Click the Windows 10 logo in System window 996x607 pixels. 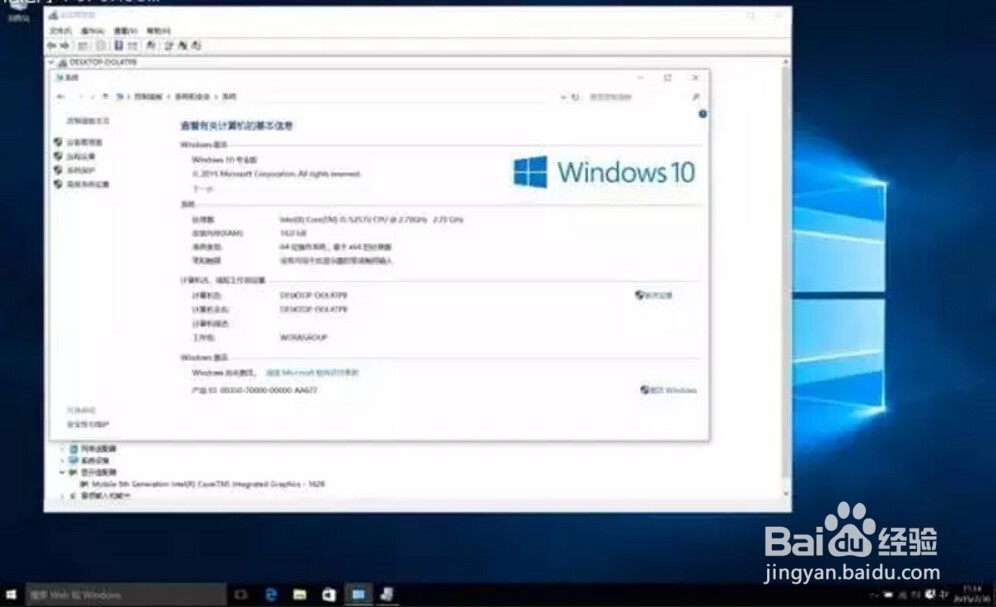pyautogui.click(x=604, y=172)
